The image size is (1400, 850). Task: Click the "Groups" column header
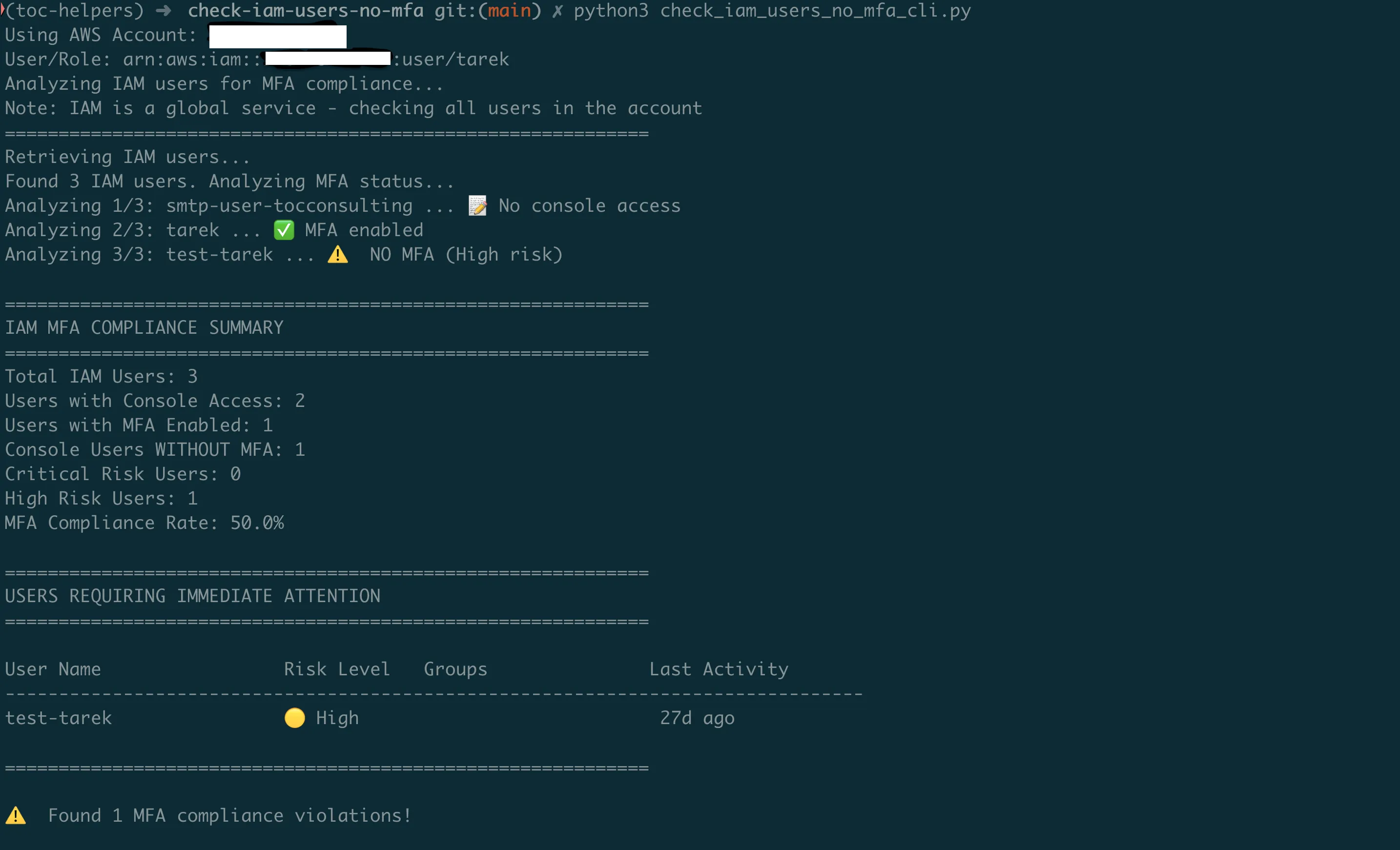[x=455, y=669]
